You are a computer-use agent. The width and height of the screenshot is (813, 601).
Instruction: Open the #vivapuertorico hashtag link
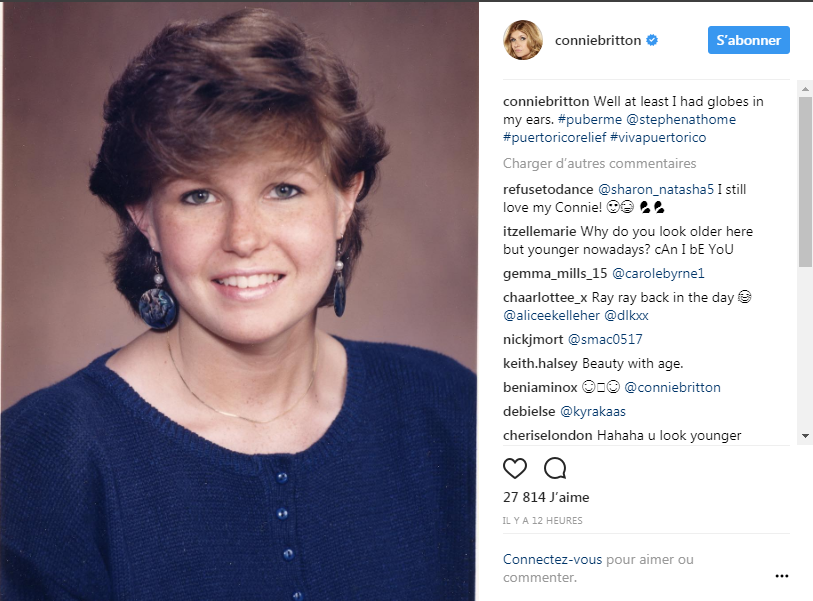pos(658,137)
